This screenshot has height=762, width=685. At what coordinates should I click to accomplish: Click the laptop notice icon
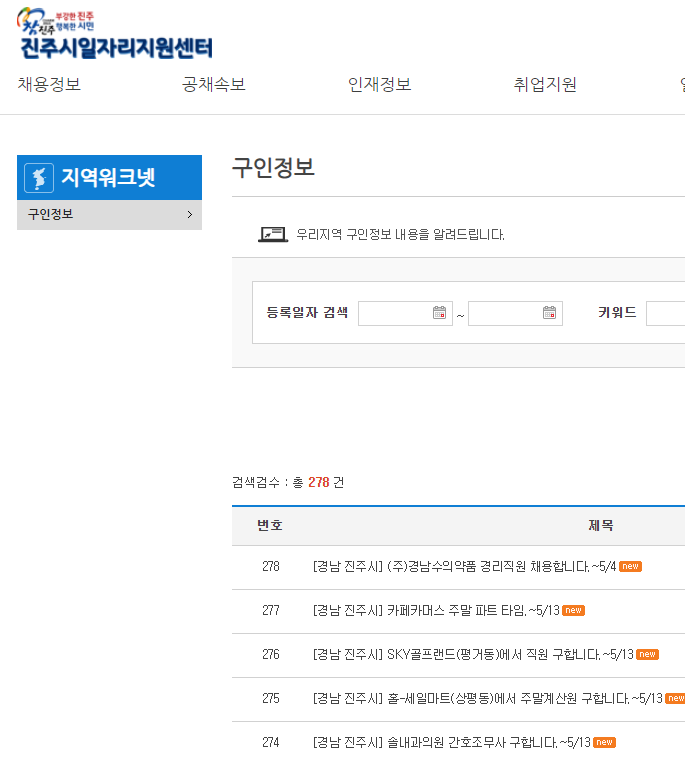tap(273, 234)
